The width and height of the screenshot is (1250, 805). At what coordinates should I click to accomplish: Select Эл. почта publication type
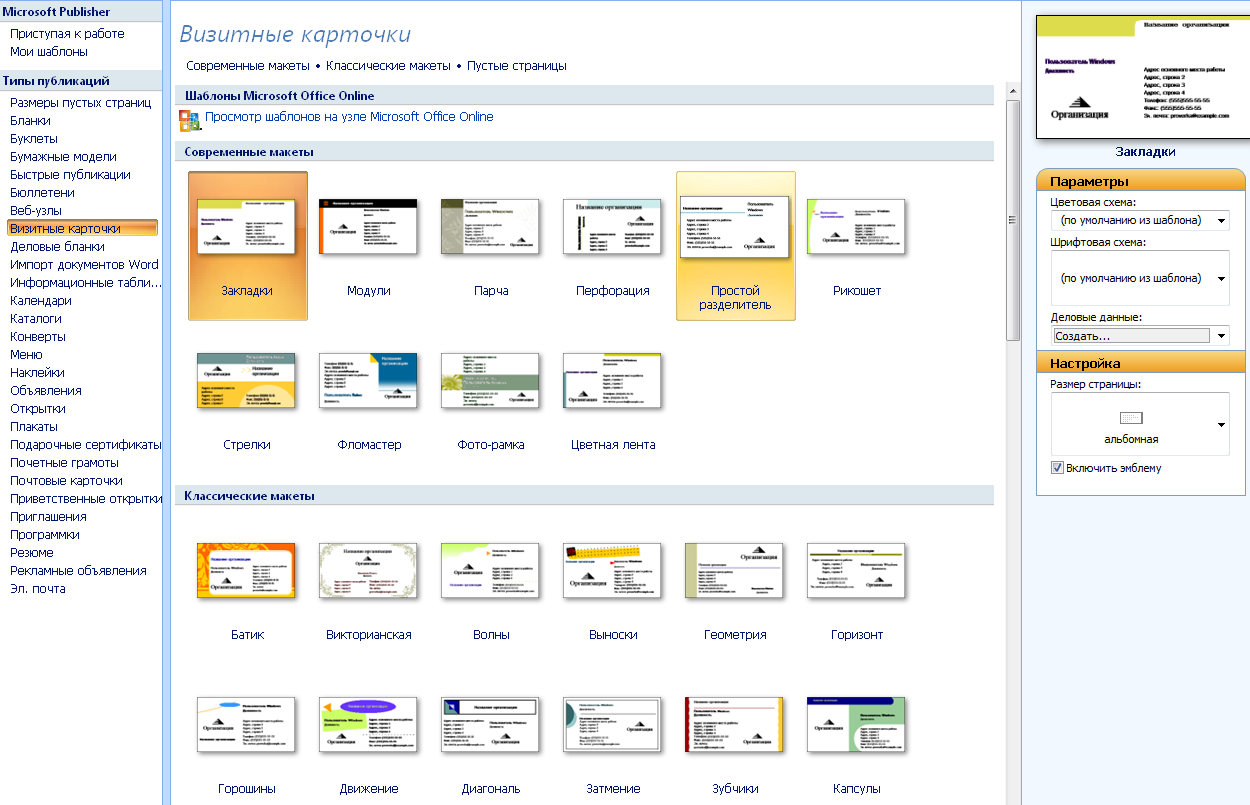38,589
